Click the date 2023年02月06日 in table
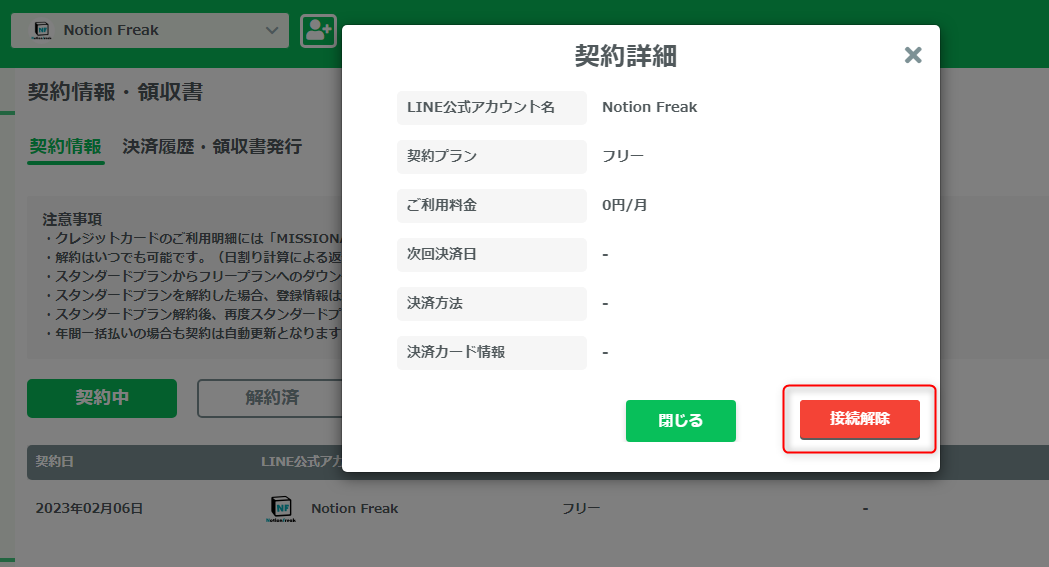The width and height of the screenshot is (1049, 567). (x=89, y=508)
